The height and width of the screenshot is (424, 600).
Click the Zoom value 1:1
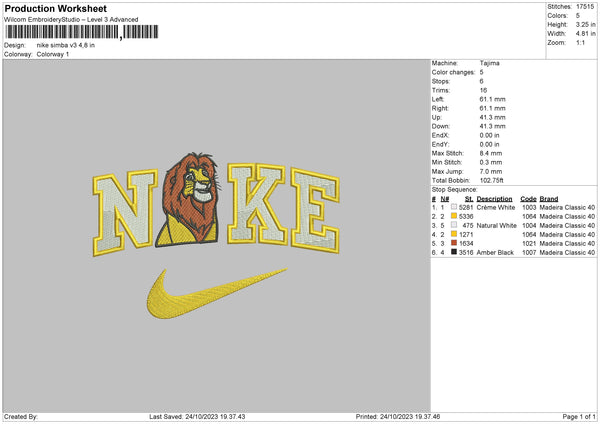580,42
